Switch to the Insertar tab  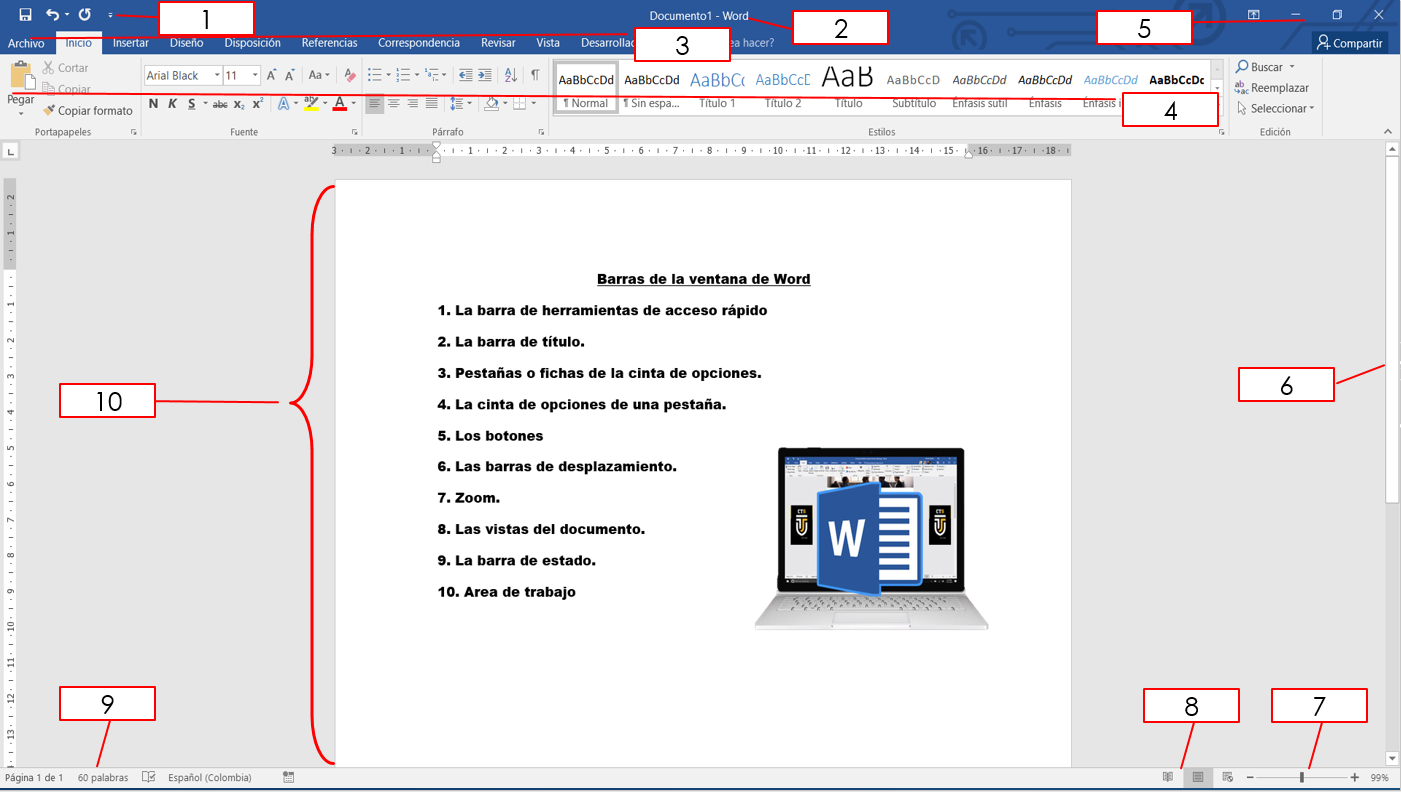coord(131,43)
